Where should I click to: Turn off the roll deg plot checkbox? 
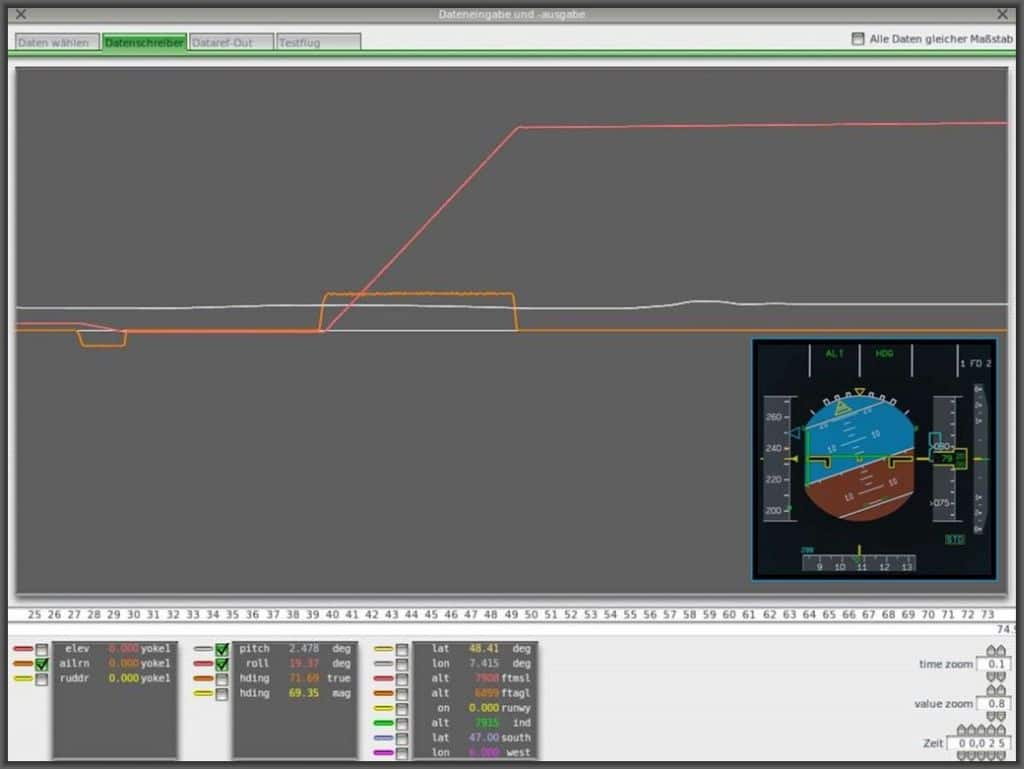[x=222, y=664]
